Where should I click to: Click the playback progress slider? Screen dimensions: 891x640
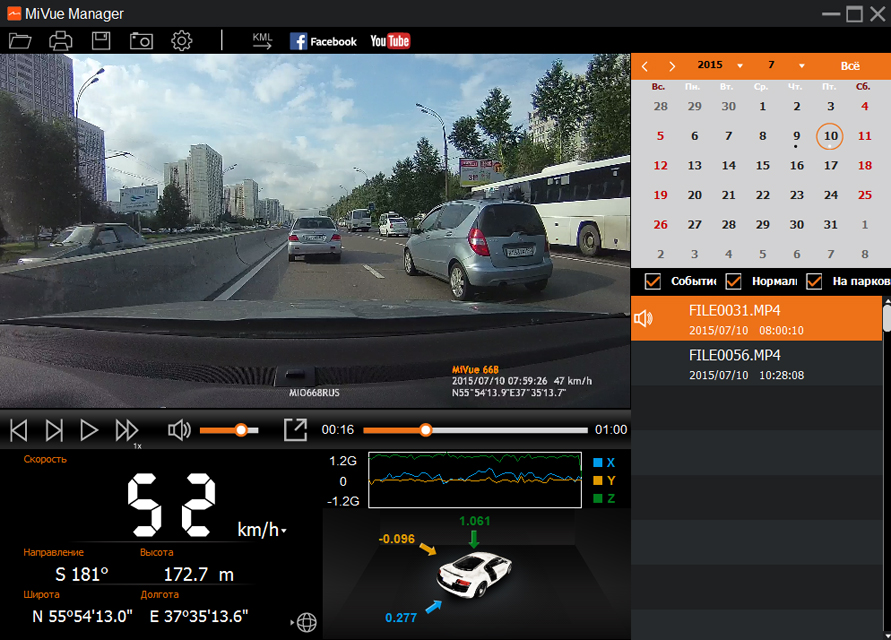(x=425, y=430)
